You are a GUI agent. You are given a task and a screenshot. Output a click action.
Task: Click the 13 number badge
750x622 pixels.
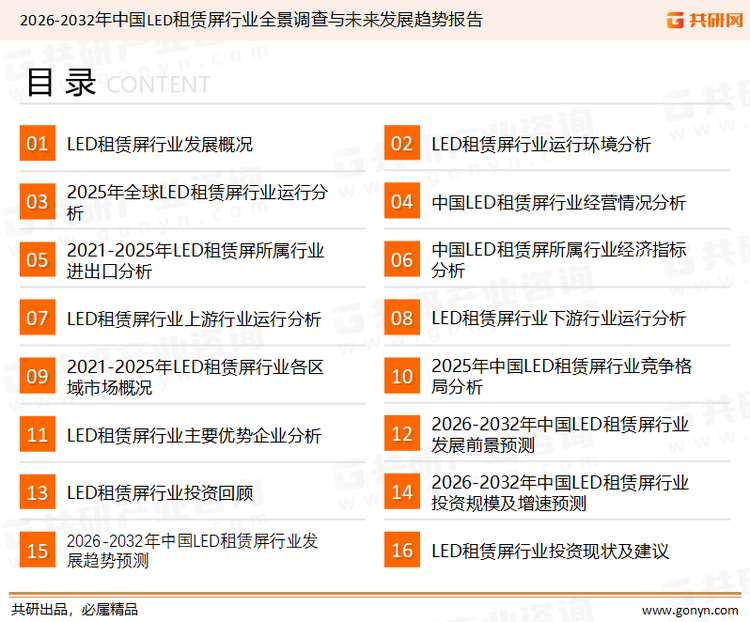[x=37, y=493]
